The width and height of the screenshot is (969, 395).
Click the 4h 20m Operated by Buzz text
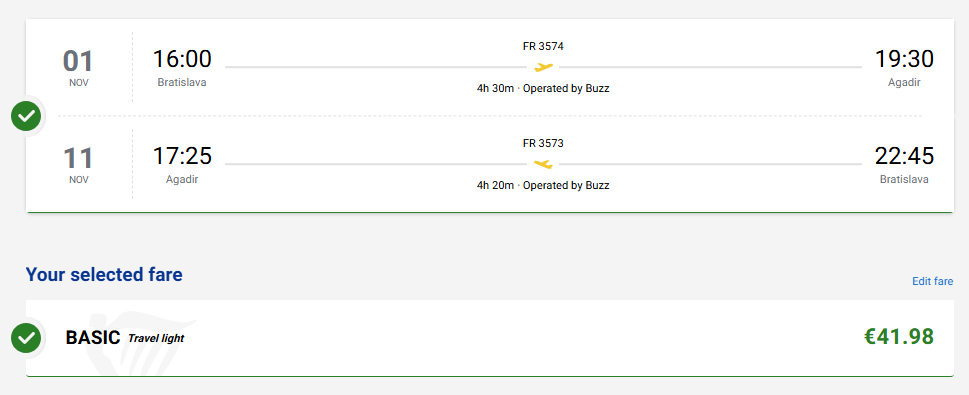(x=543, y=185)
